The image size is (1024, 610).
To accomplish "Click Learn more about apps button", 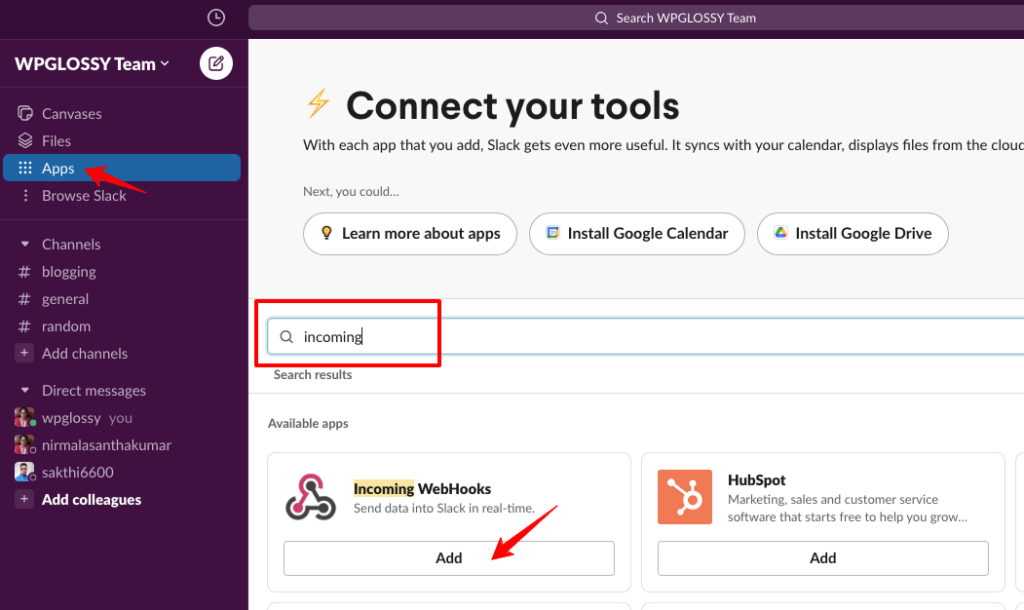I will [x=410, y=233].
